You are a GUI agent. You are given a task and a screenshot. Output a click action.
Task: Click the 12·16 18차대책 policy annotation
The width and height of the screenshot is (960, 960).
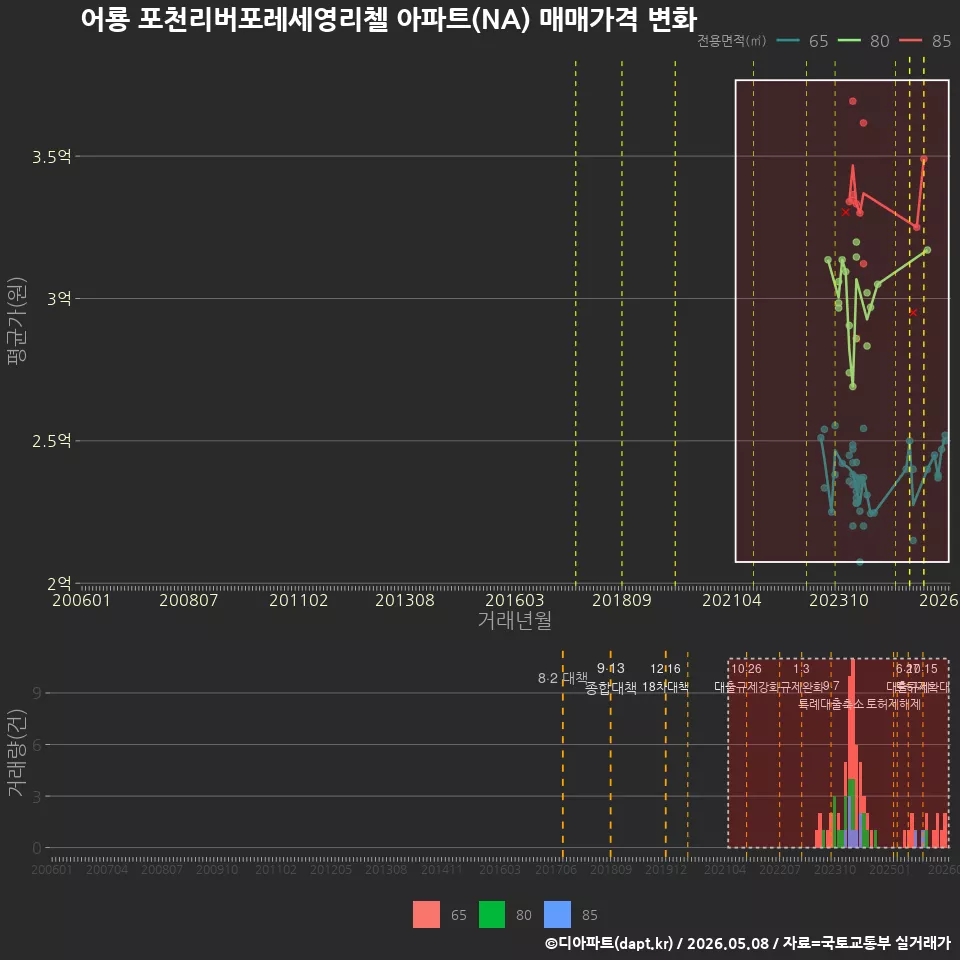click(x=666, y=678)
